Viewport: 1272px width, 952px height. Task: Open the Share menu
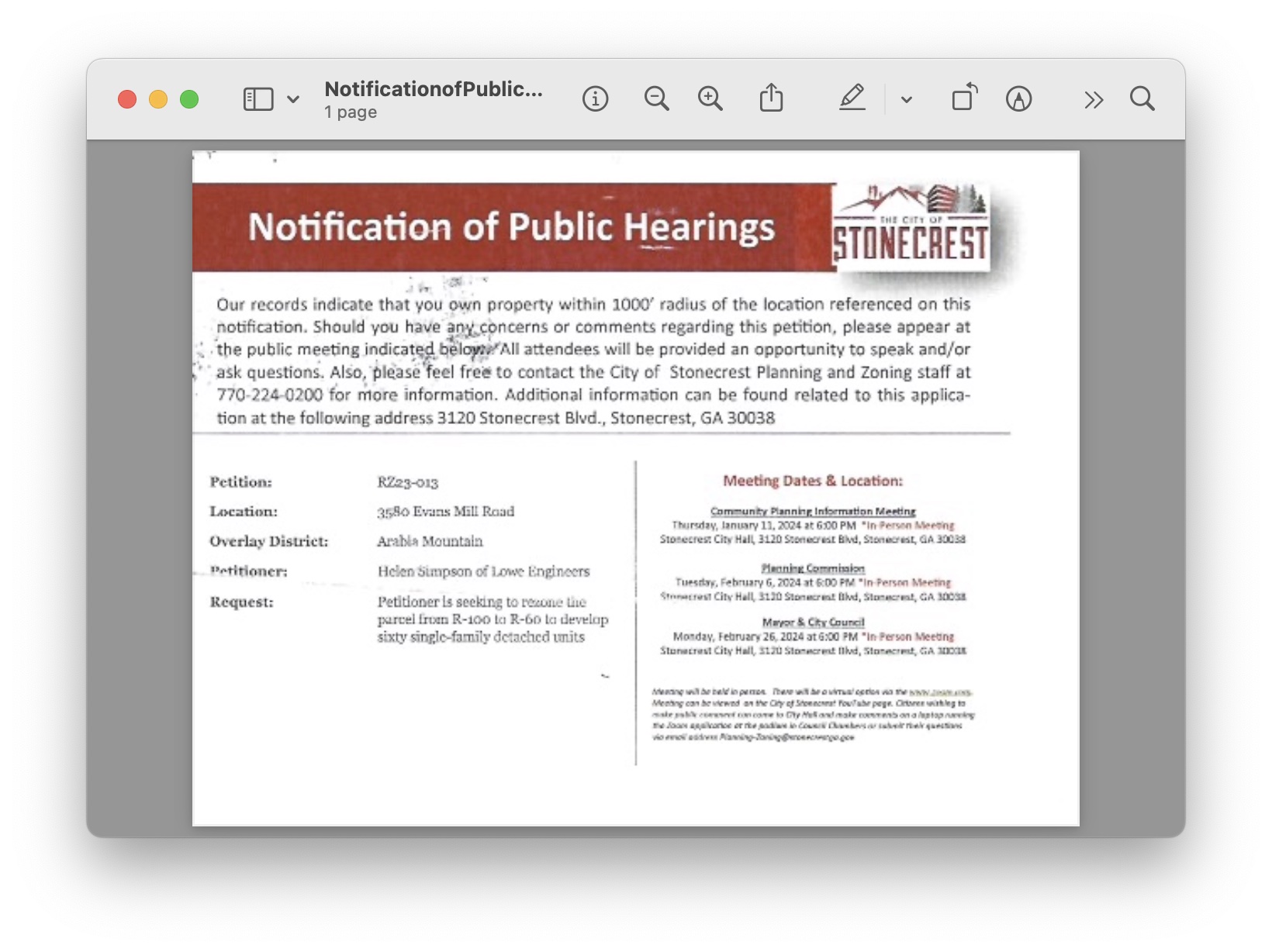tap(771, 99)
